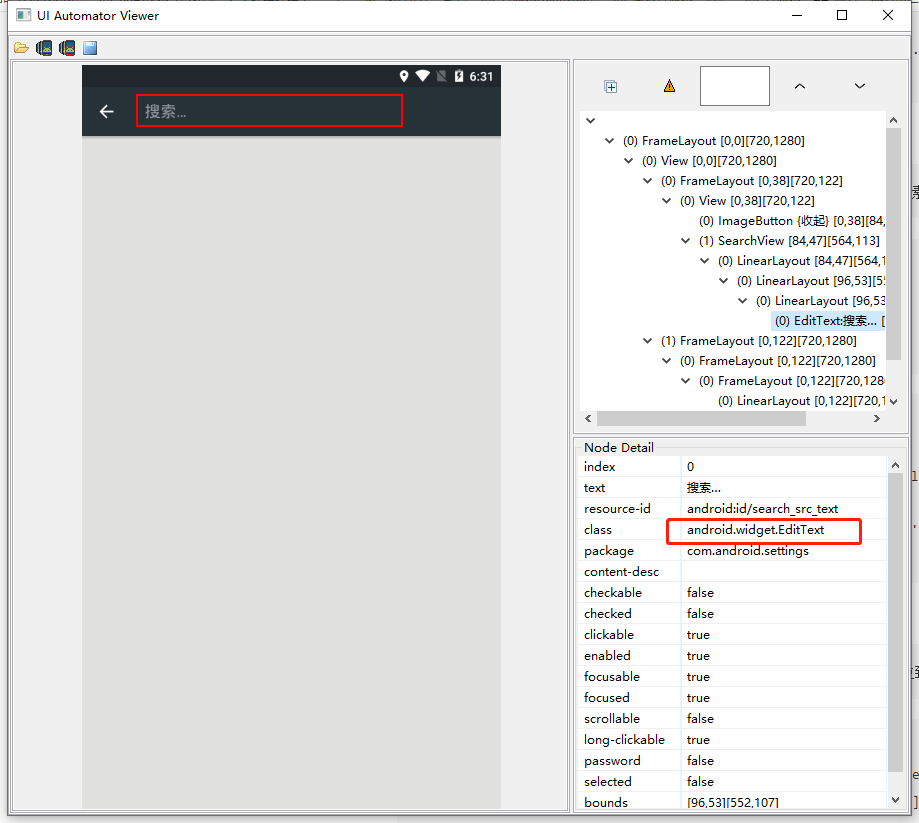This screenshot has width=919, height=823.
Task: Click the package value com.android.settings
Action: click(748, 551)
